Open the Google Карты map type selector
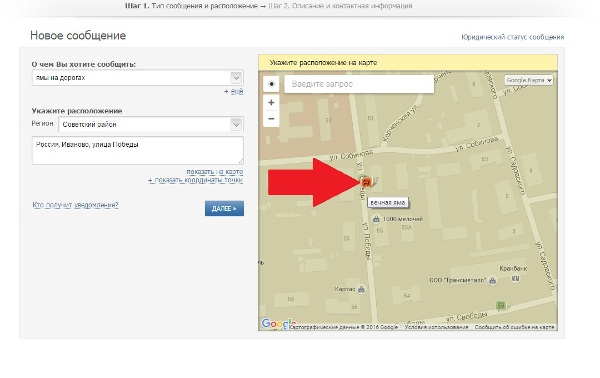Screen dimensions: 600x378 [529, 80]
